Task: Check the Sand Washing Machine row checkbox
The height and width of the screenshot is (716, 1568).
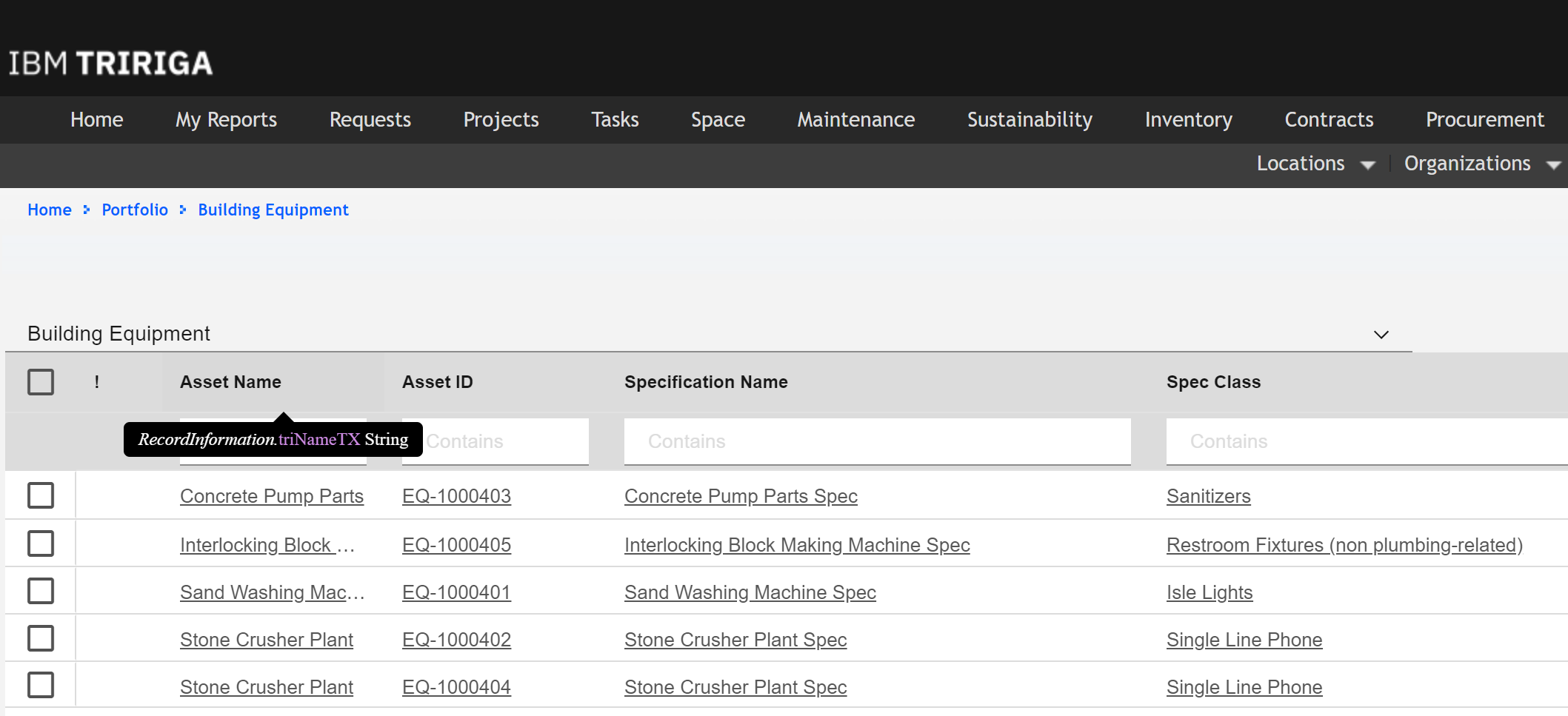Action: tap(41, 591)
